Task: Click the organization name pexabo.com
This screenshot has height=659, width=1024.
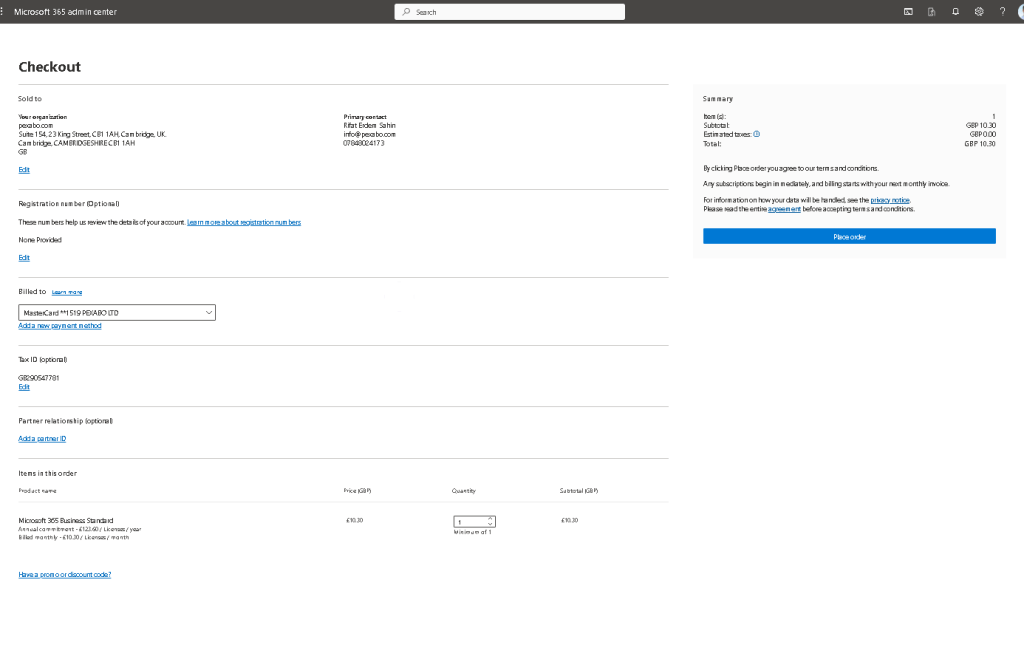Action: pyautogui.click(x=35, y=125)
